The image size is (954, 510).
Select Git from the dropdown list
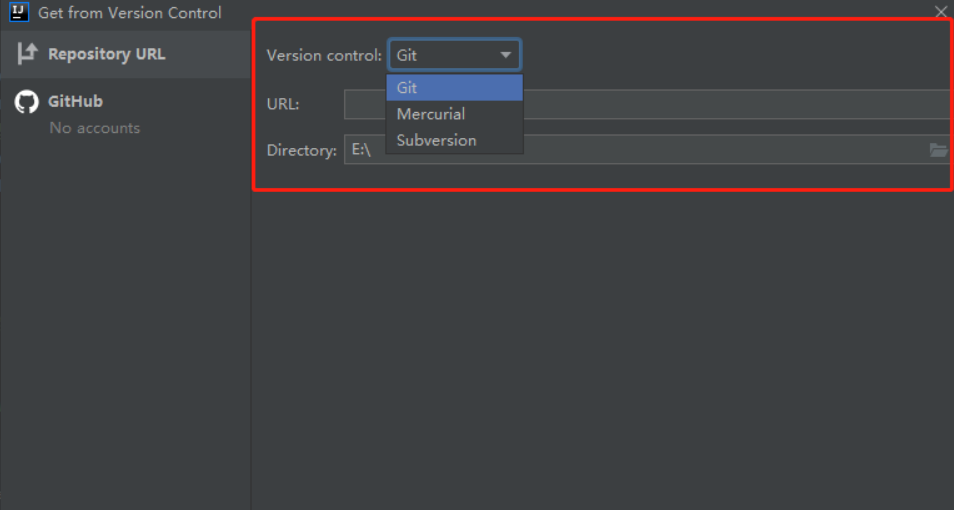point(454,88)
